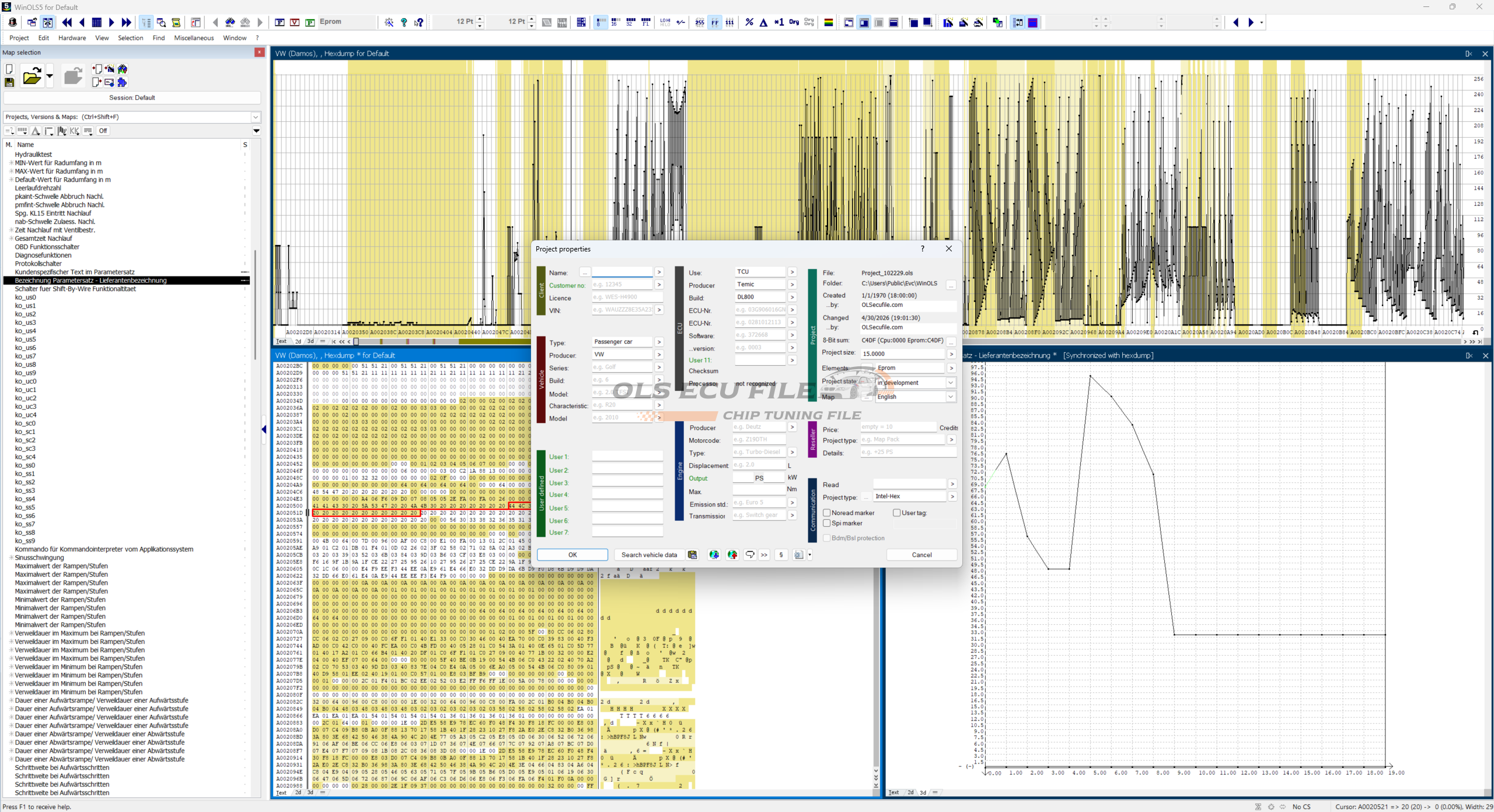
Task: Click the green P toolbar icon
Action: [310, 22]
